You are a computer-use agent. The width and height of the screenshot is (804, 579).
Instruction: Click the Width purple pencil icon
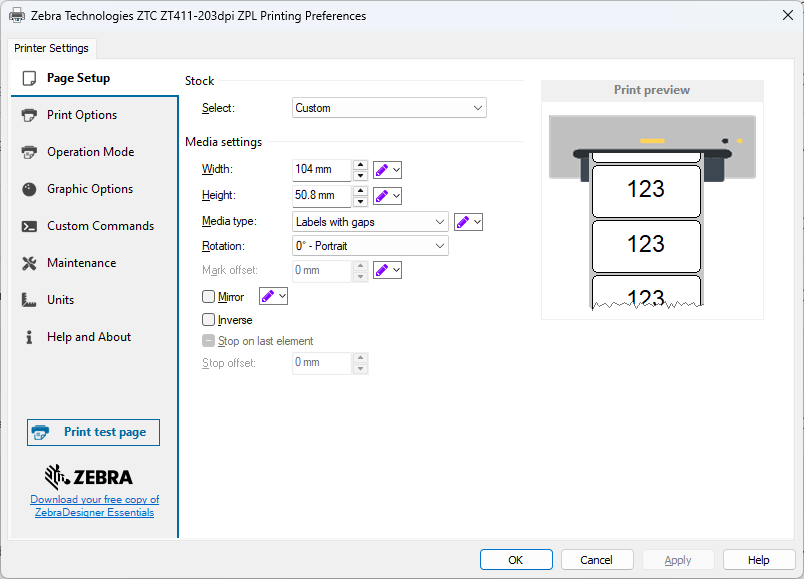coord(381,170)
